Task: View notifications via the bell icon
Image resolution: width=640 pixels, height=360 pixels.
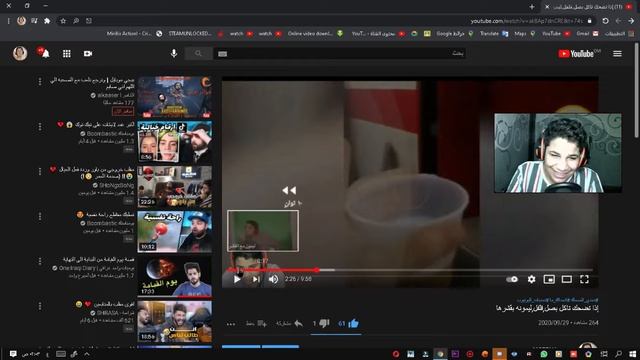Action: (44, 53)
